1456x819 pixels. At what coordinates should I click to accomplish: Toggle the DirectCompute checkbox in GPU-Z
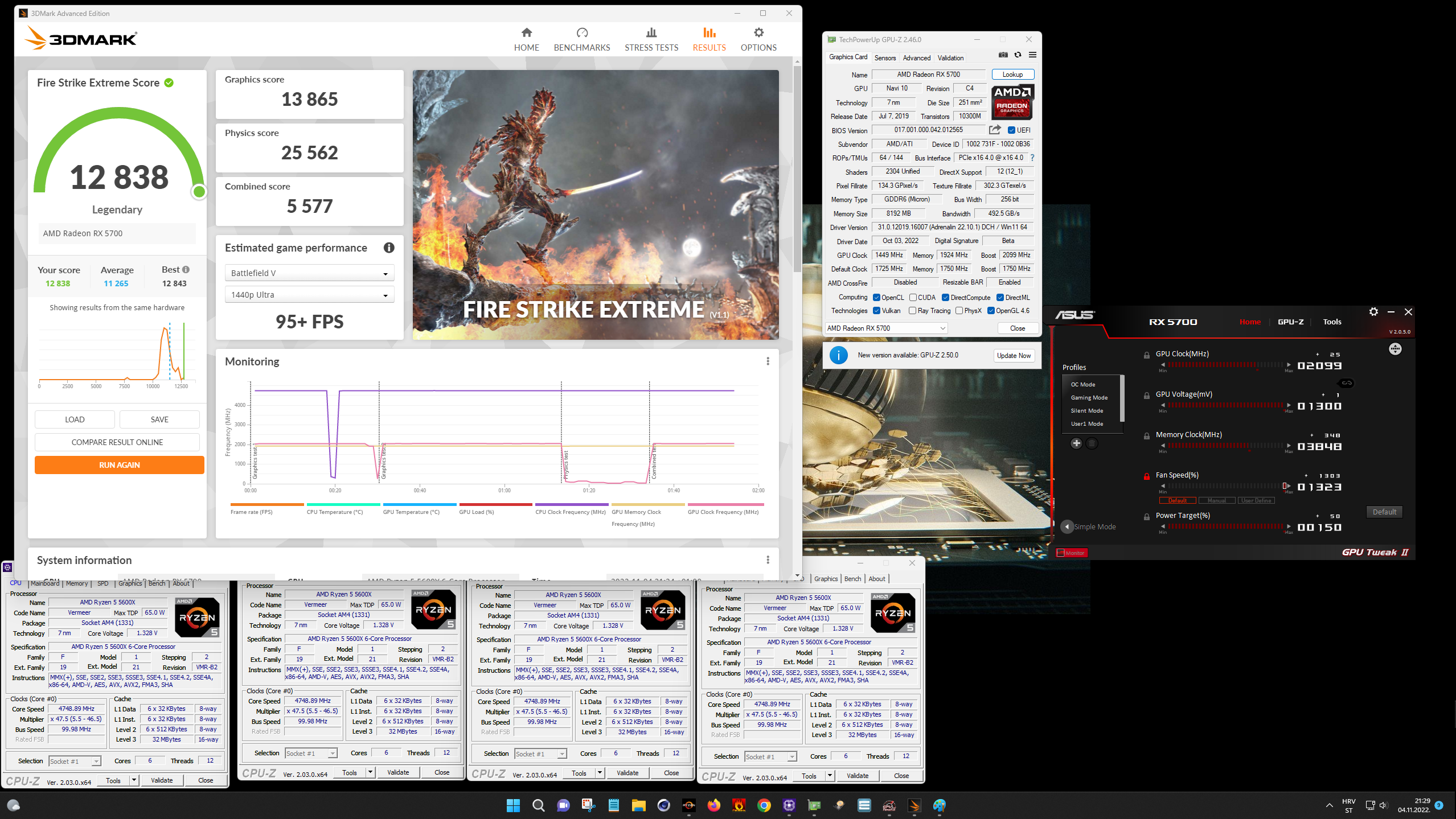click(945, 298)
